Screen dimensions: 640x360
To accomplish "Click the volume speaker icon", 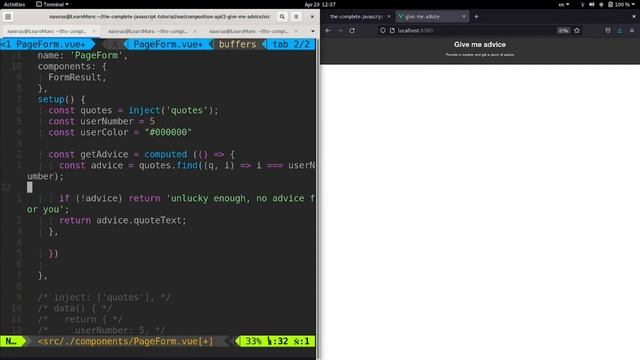I will (x=592, y=4).
